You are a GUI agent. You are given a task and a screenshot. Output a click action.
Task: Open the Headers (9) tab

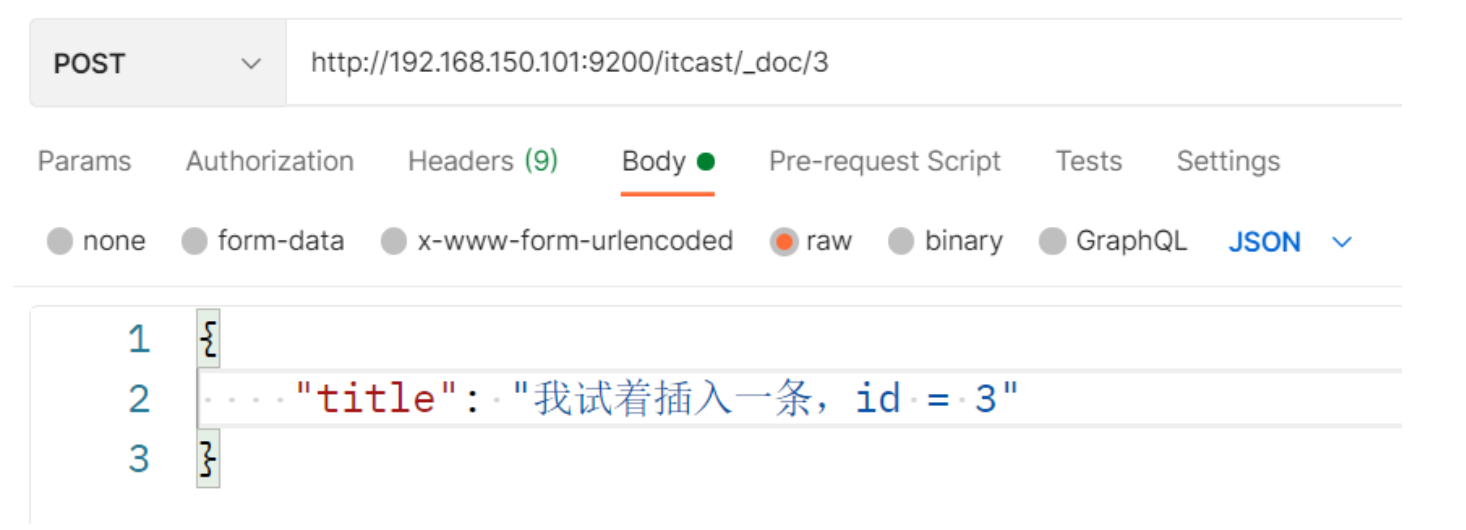click(482, 161)
